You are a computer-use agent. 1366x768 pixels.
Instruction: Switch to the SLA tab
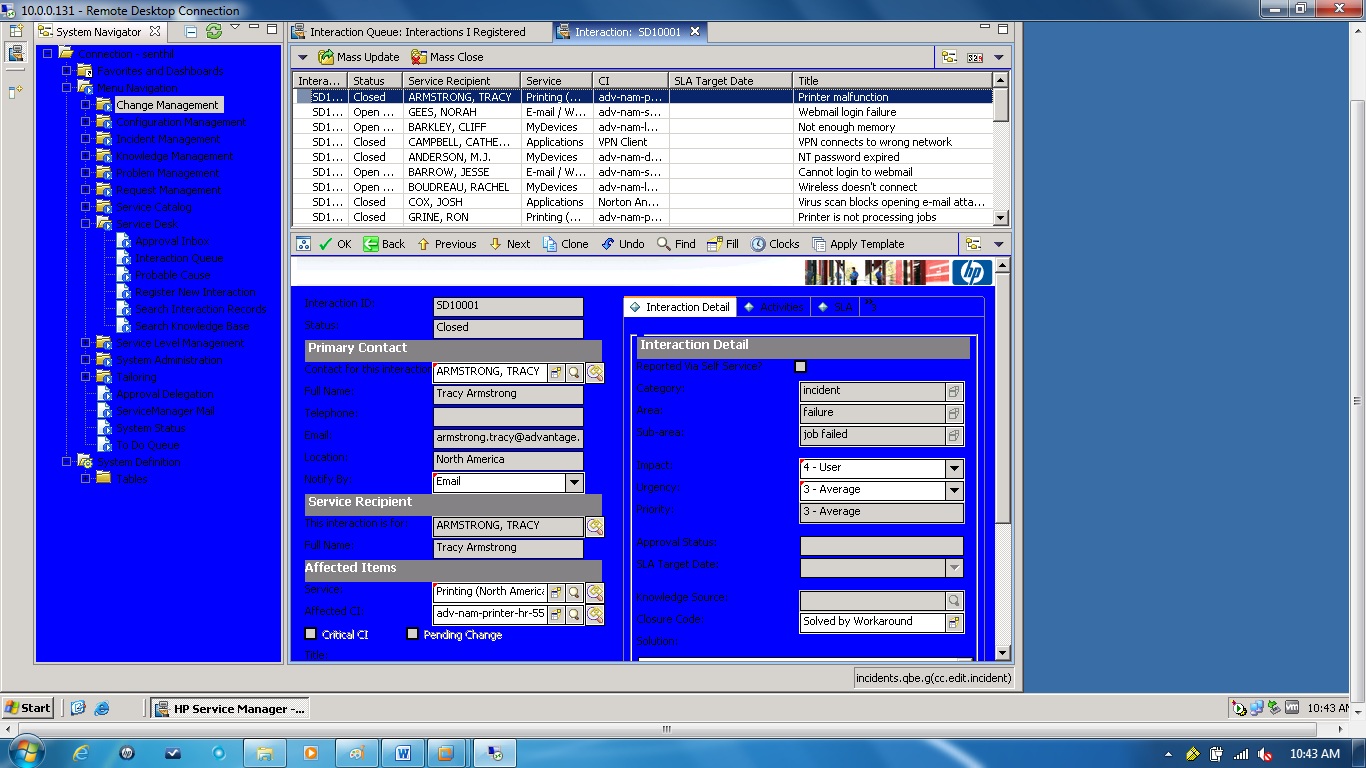836,306
